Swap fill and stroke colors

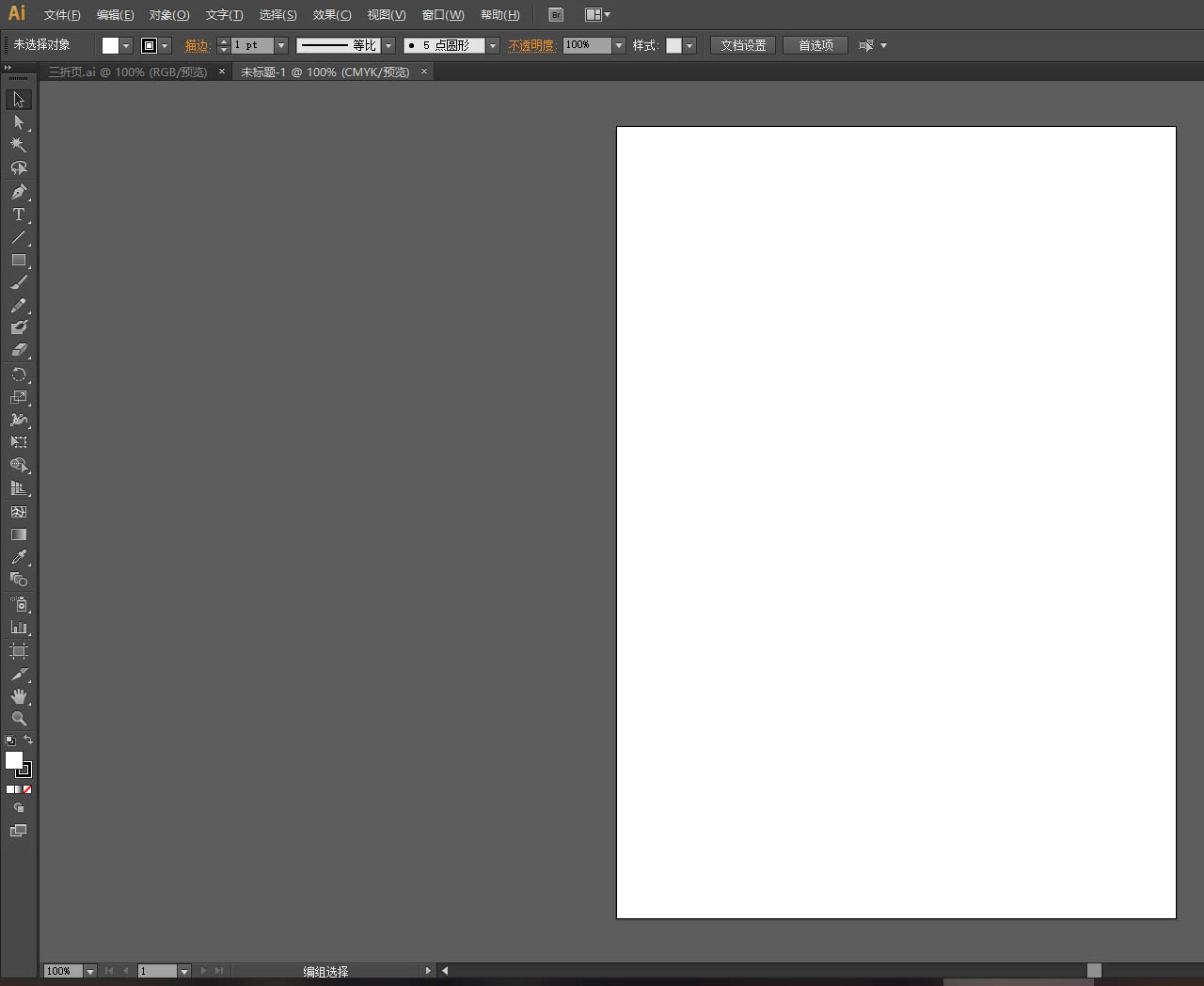[28, 740]
